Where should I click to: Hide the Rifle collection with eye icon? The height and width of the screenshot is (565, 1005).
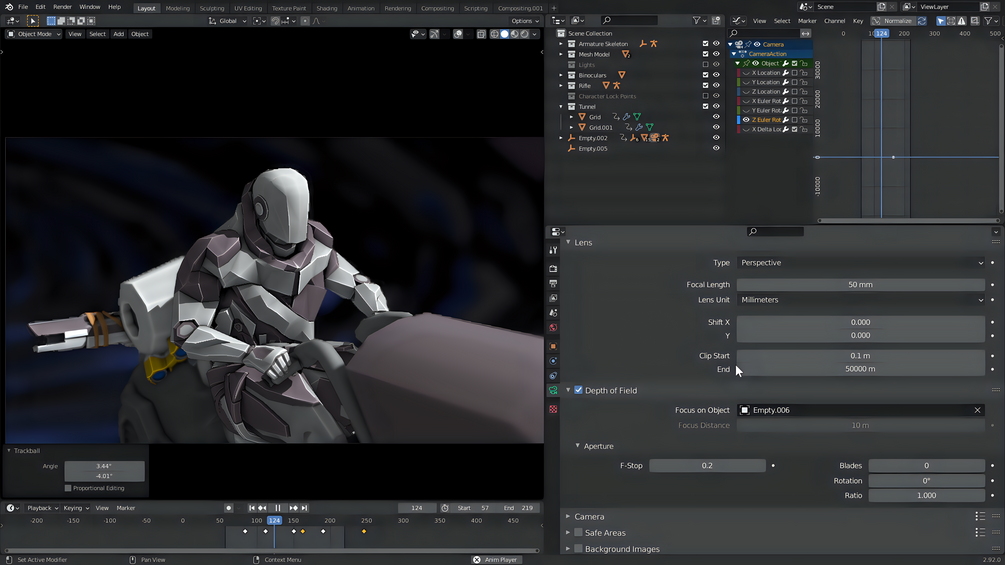point(716,86)
